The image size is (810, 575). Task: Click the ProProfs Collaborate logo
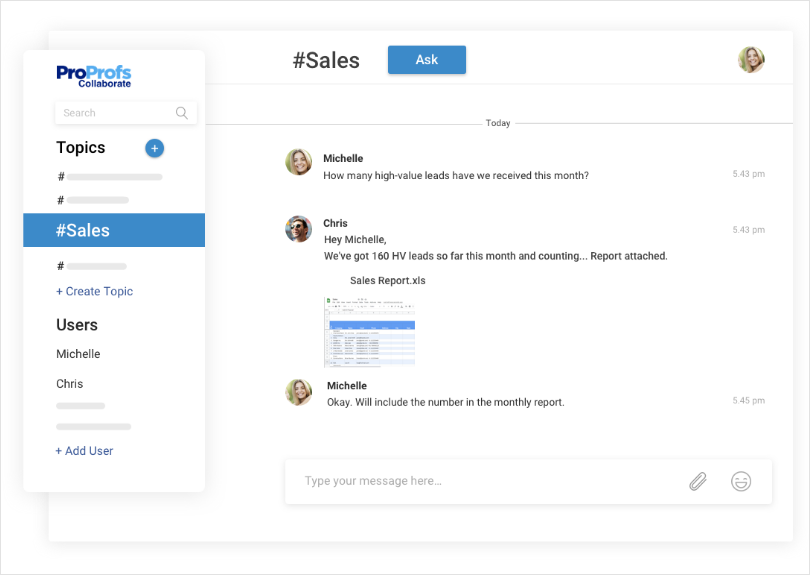(94, 76)
